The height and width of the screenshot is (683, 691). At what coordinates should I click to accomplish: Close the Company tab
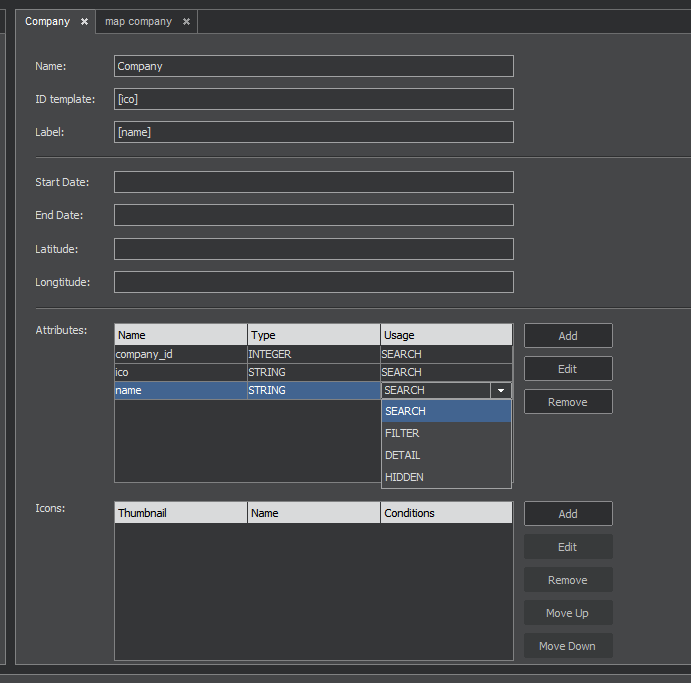(84, 22)
